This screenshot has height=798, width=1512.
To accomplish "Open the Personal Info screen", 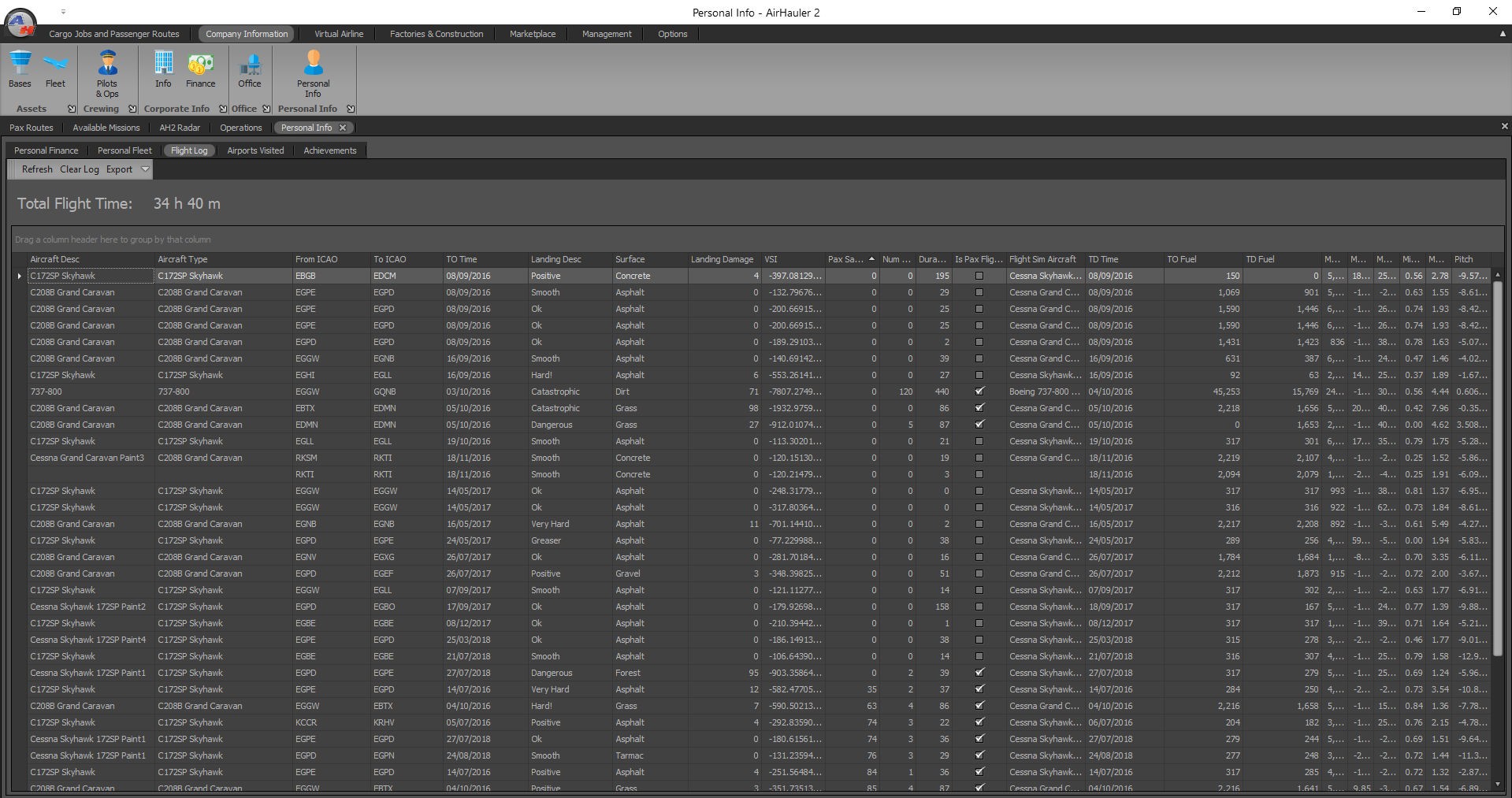I will tap(313, 71).
